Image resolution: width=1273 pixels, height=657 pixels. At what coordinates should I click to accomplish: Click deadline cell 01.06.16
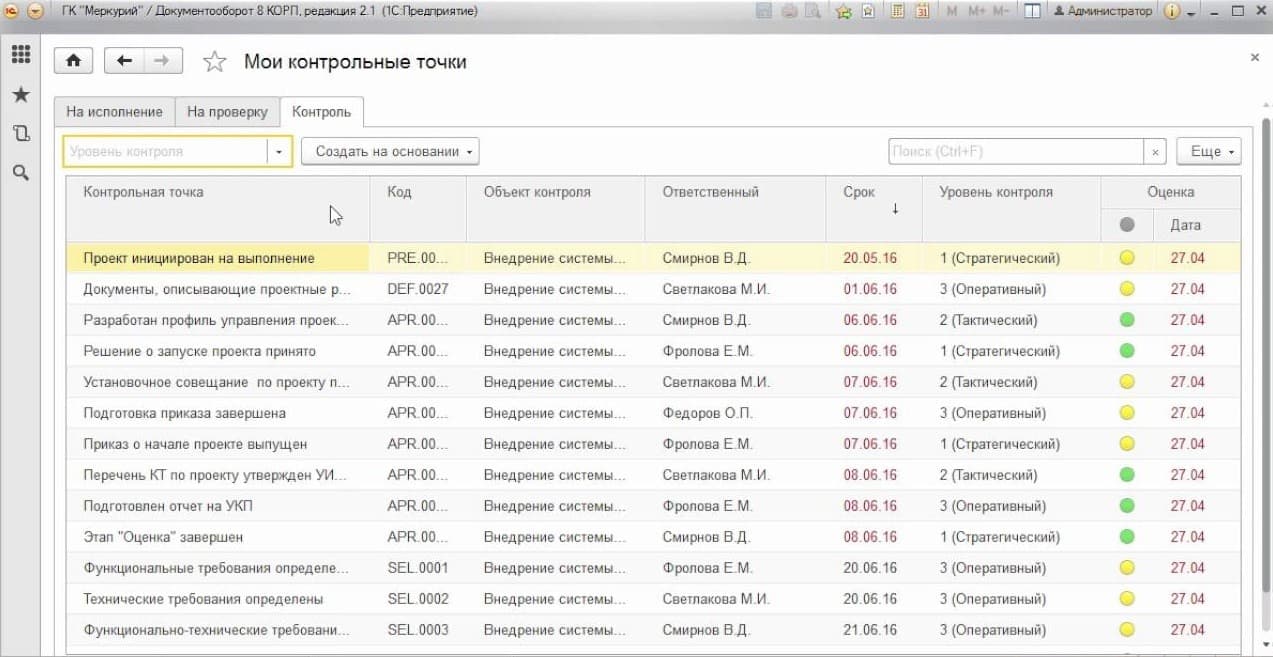(x=874, y=289)
